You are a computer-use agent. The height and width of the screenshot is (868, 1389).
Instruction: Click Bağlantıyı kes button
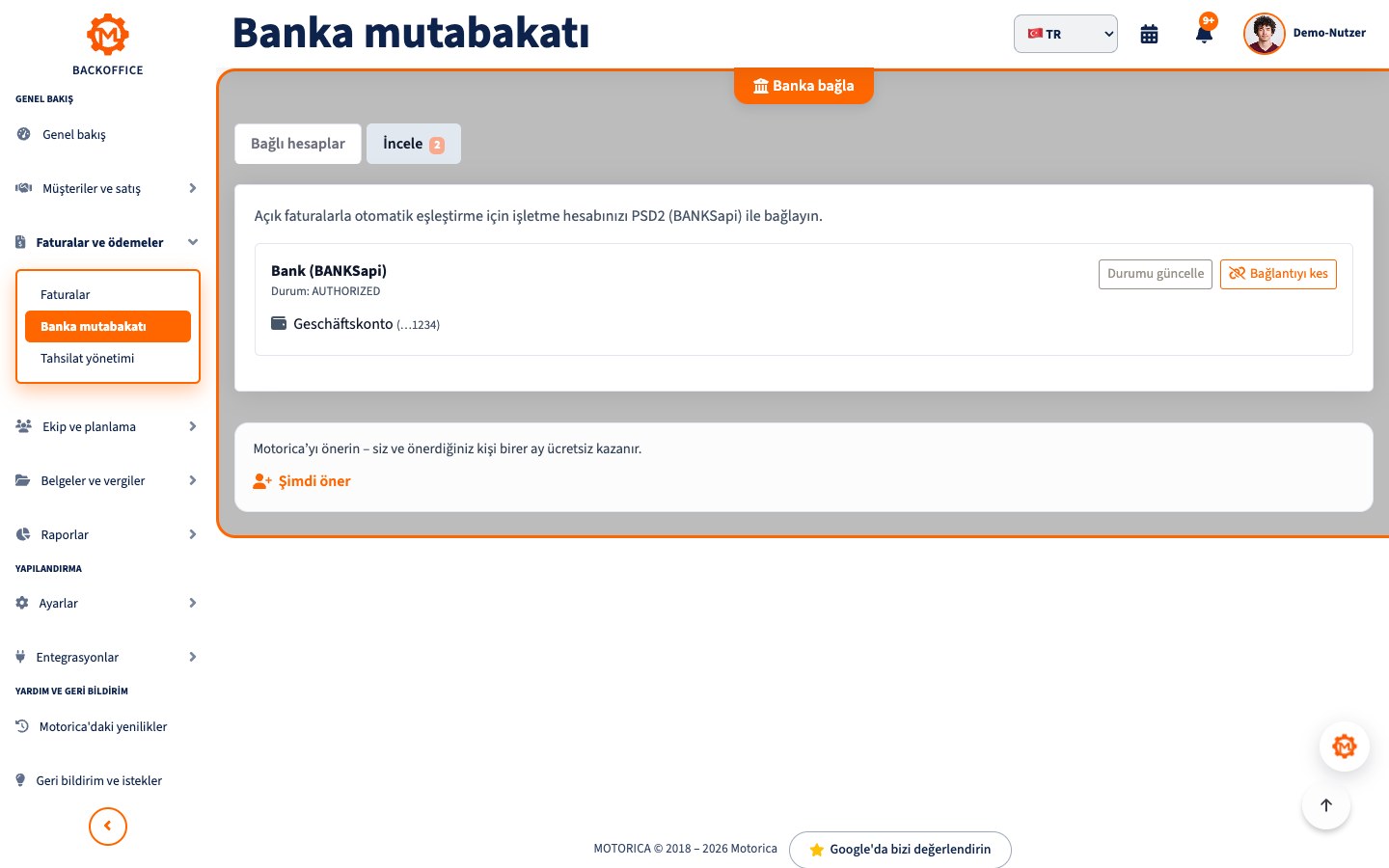[1278, 274]
